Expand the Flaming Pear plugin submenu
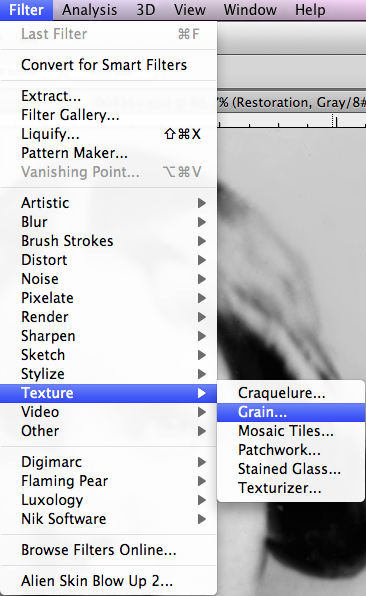366x596 pixels. click(x=108, y=481)
